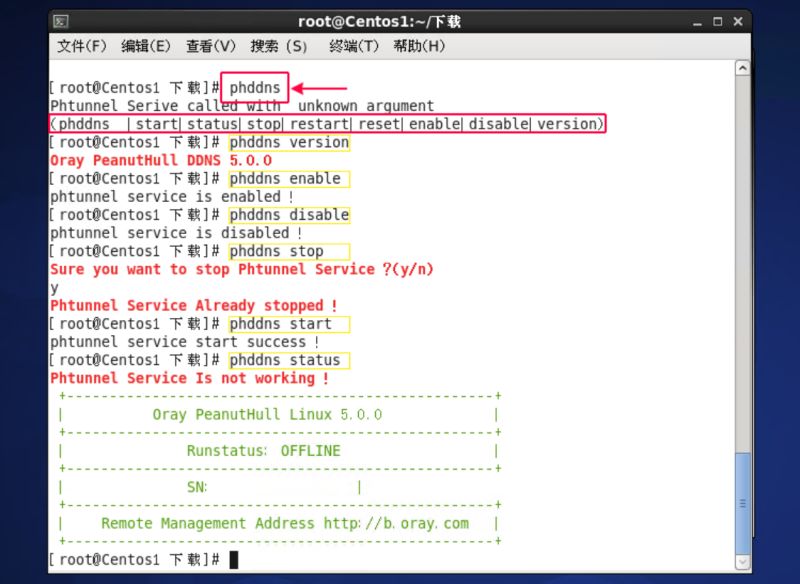Screen dimensions: 800x584
Task: Click the block cursor at the last prompt
Action: click(234, 559)
